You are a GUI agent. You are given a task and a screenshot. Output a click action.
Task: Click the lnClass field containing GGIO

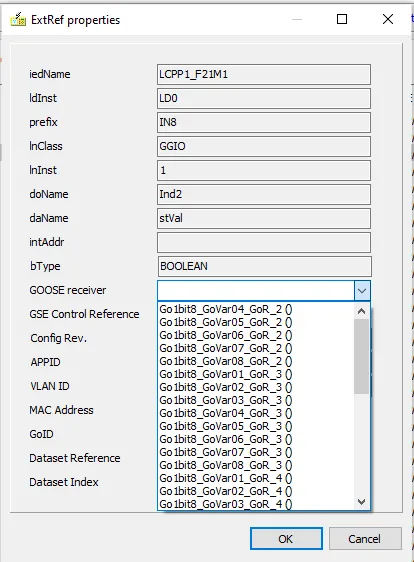(x=264, y=147)
